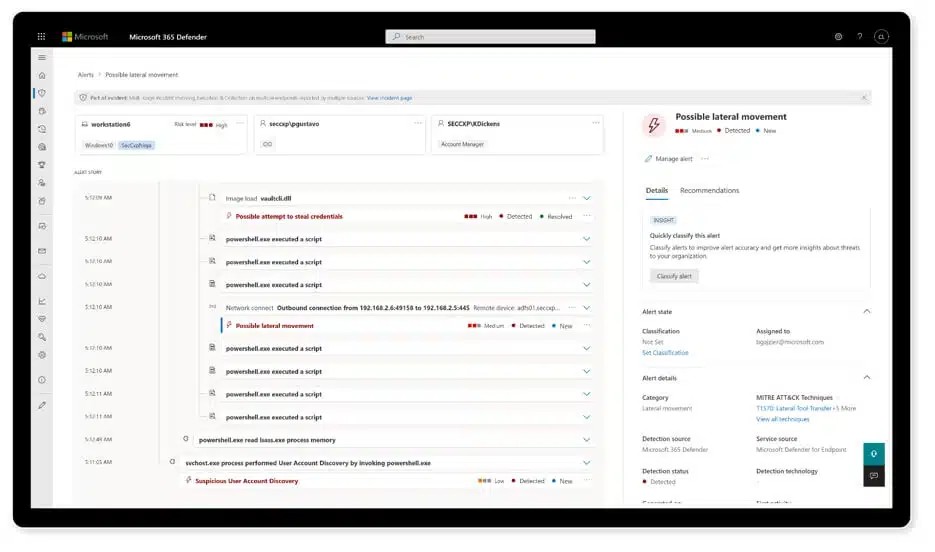Click Set Classification link
935x552 pixels.
point(665,353)
